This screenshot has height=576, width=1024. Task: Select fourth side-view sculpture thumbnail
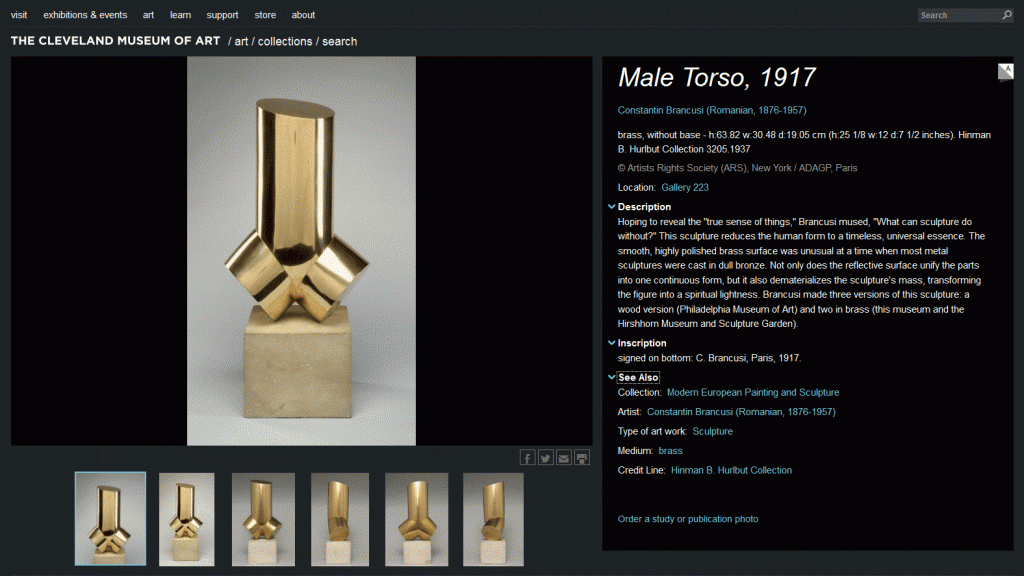pyautogui.click(x=340, y=519)
